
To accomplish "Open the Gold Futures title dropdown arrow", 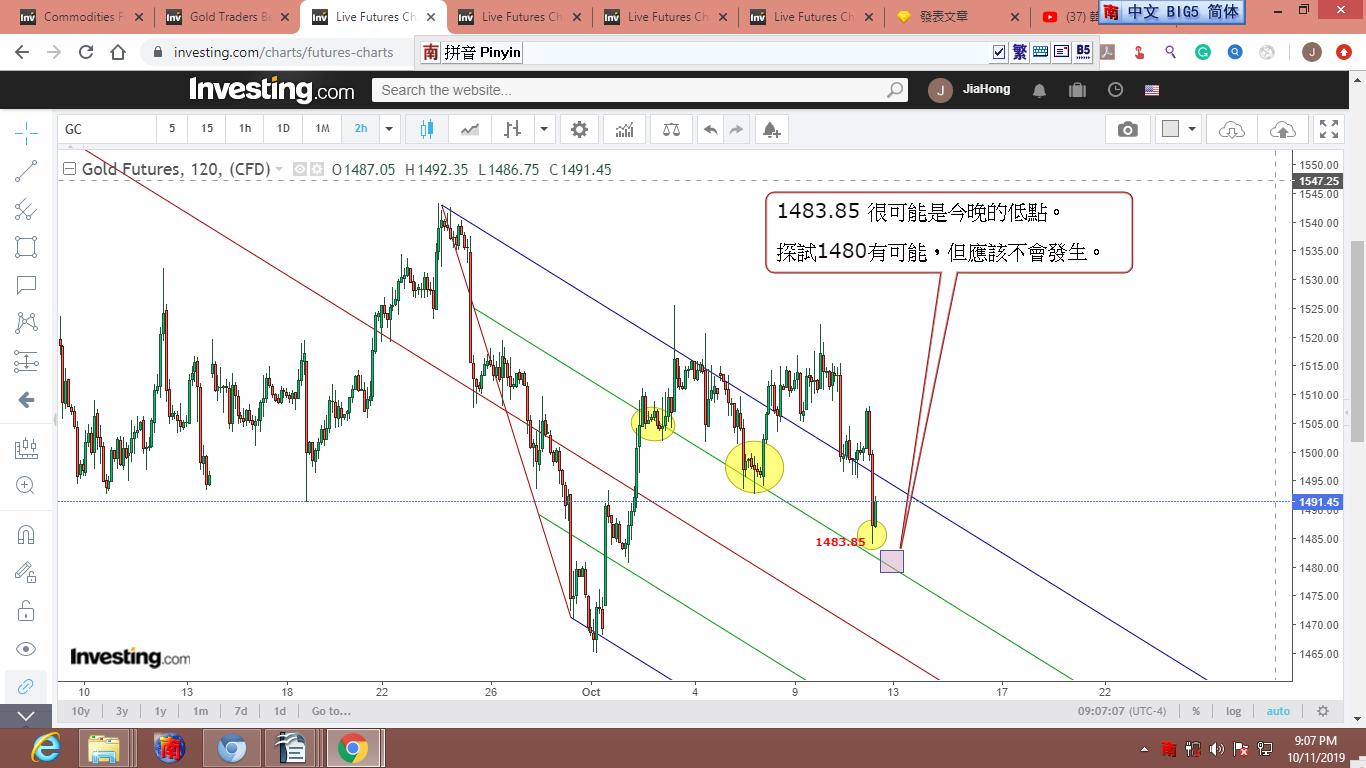I will [x=279, y=170].
